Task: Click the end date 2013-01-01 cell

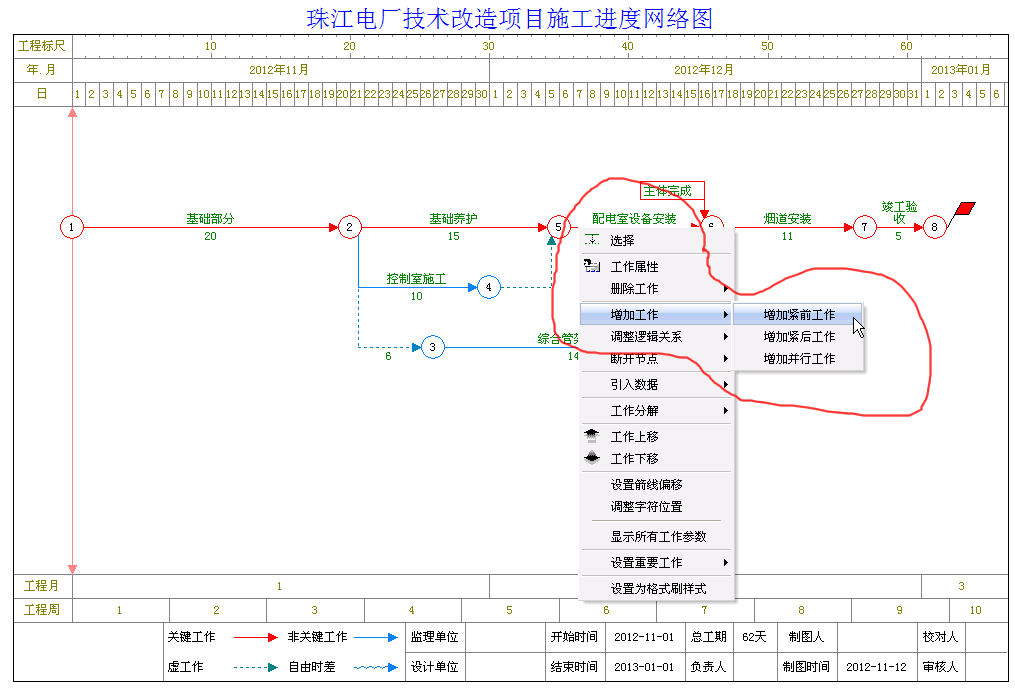Action: coord(644,667)
